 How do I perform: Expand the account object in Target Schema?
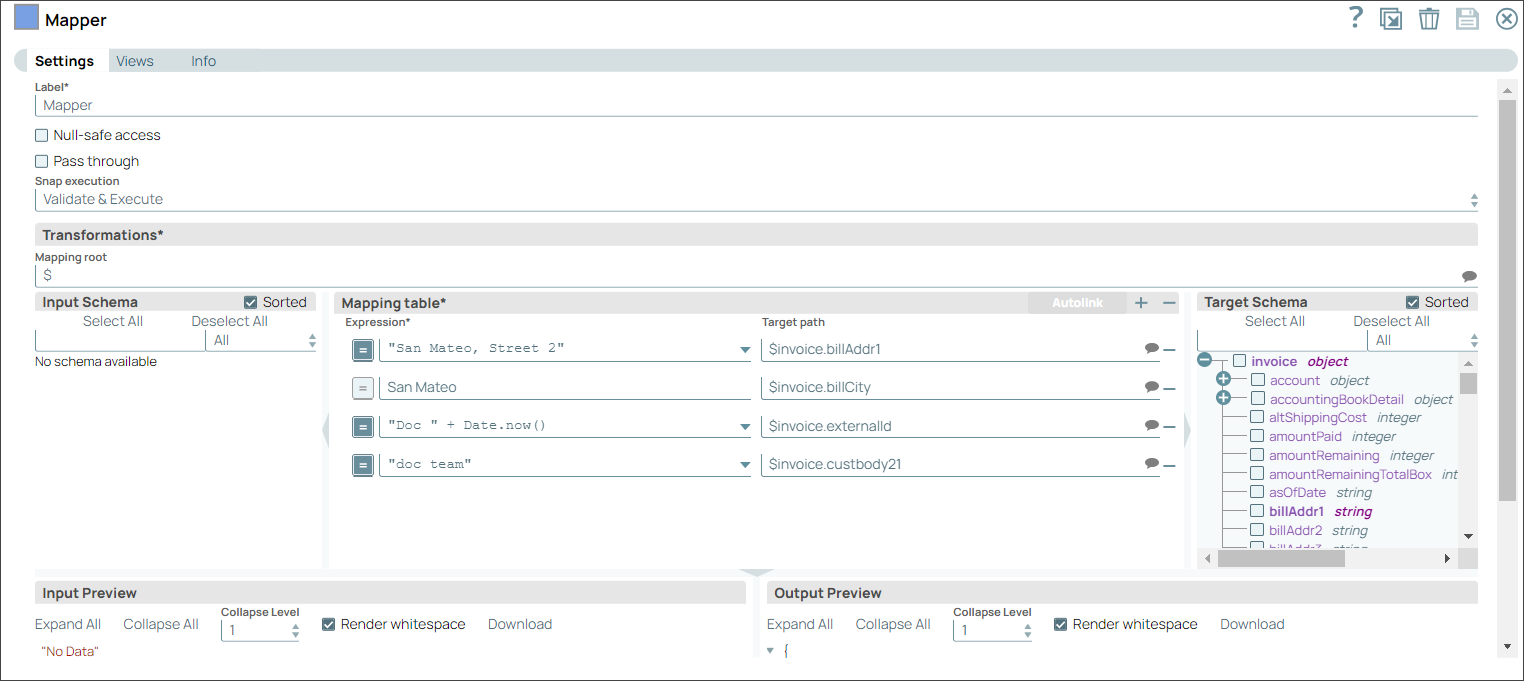[x=1224, y=378]
